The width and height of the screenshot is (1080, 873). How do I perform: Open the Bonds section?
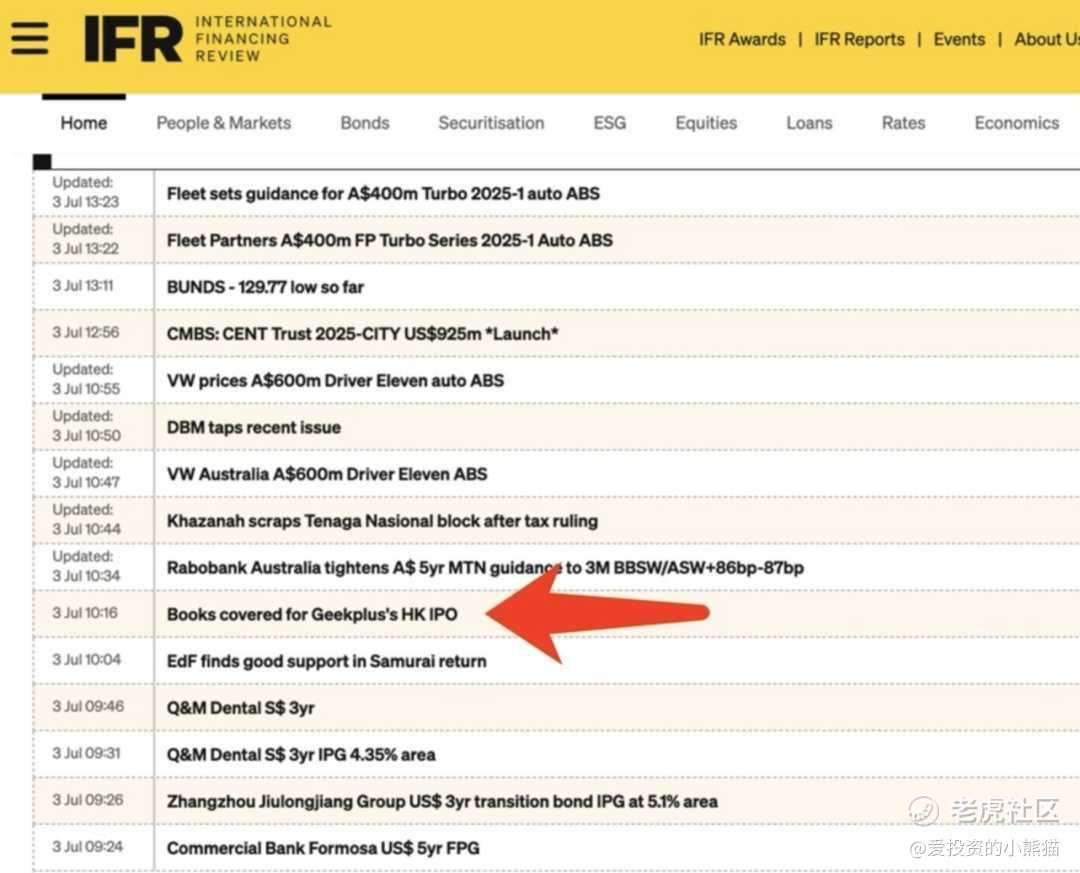pos(364,123)
